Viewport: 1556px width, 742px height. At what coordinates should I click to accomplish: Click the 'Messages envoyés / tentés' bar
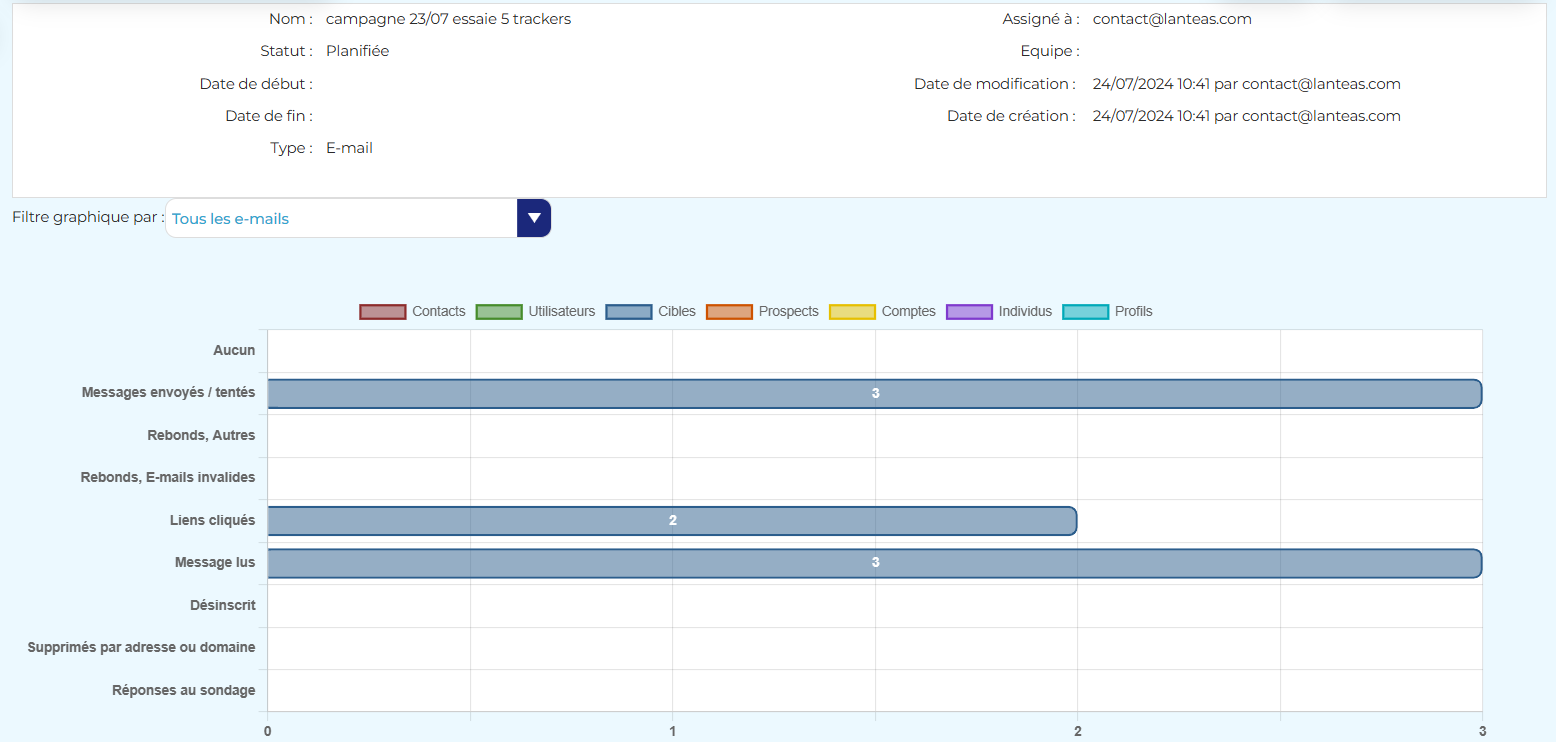pyautogui.click(x=874, y=394)
